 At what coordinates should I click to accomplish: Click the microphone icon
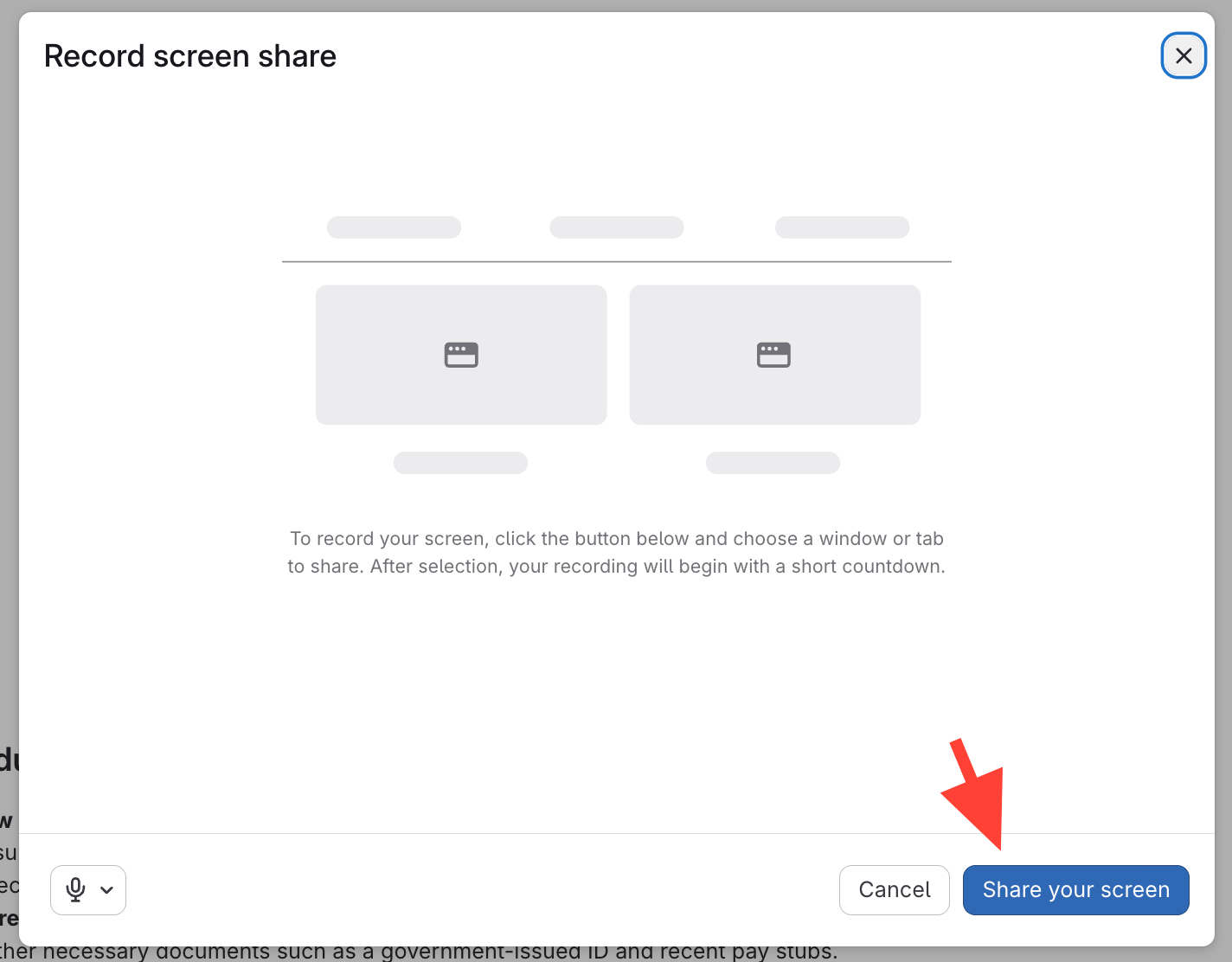coord(76,889)
